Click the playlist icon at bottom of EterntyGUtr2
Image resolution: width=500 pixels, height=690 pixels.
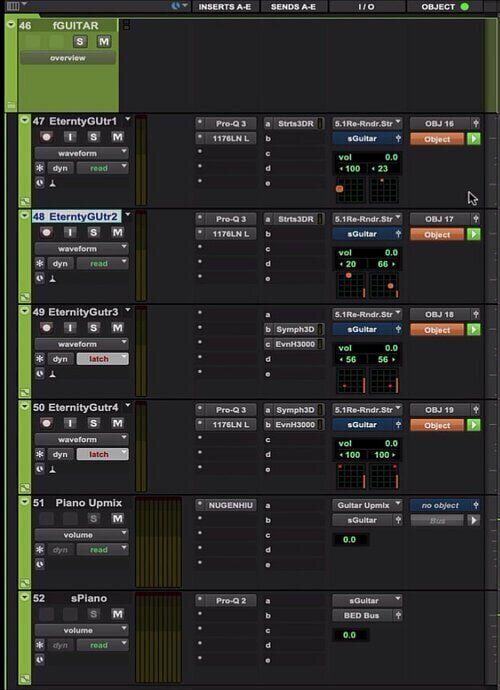(25, 297)
